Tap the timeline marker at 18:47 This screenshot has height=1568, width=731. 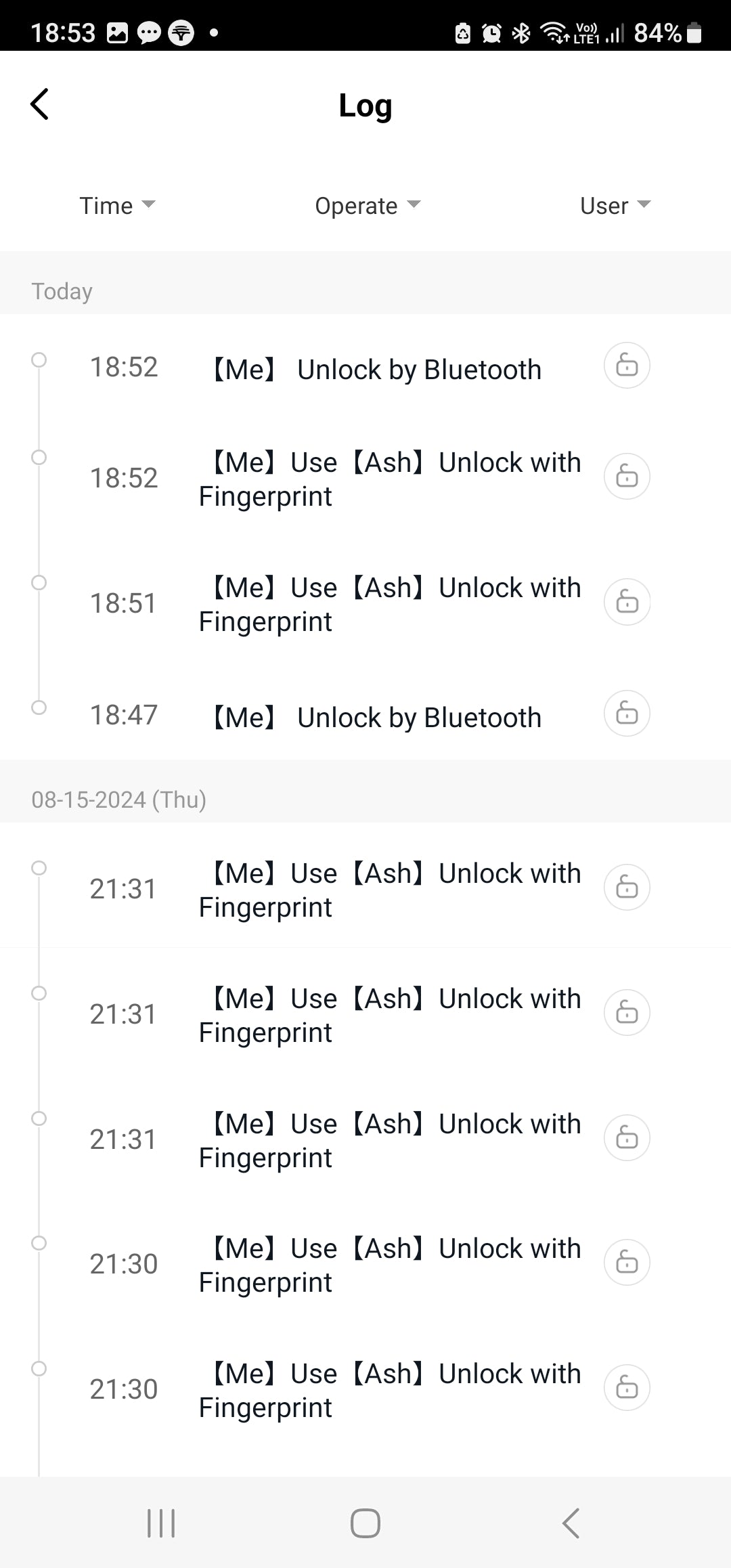pos(39,707)
